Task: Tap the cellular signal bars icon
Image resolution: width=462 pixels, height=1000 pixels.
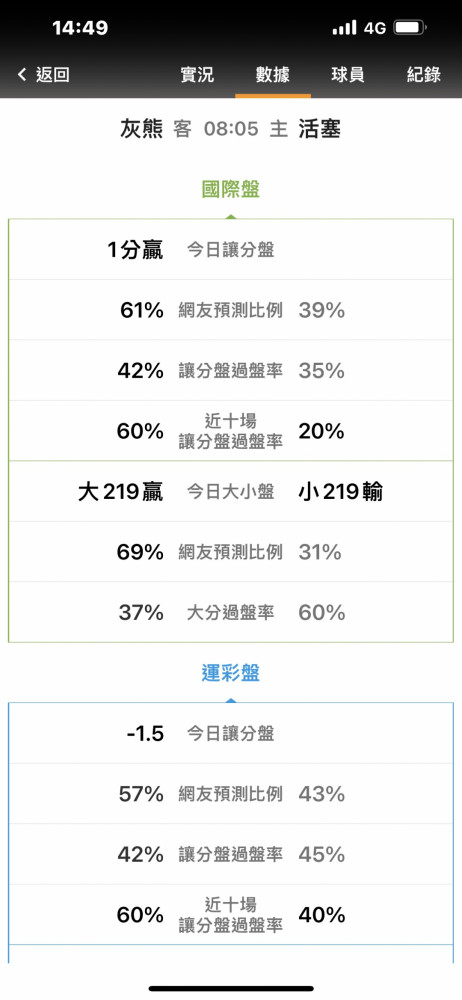Action: (345, 28)
